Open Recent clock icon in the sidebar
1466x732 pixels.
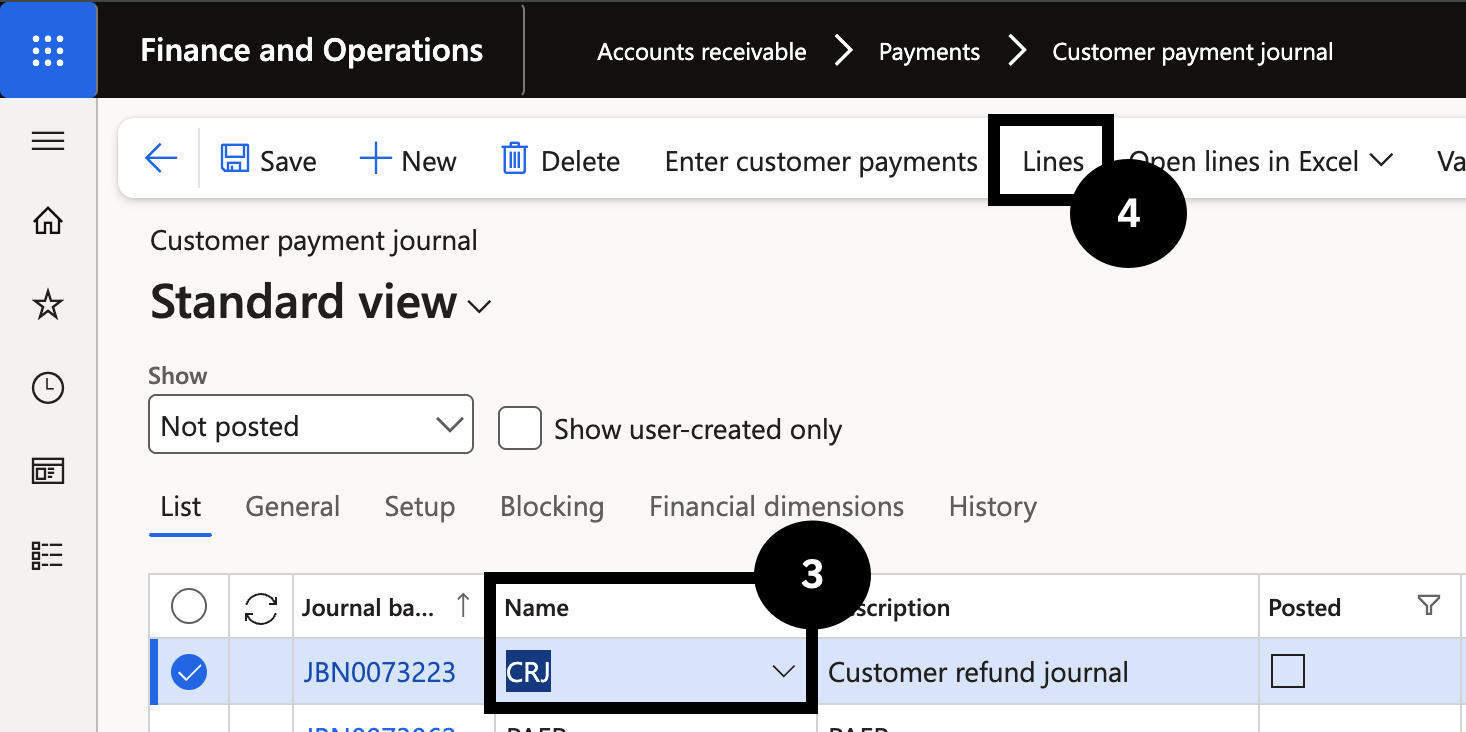click(48, 388)
